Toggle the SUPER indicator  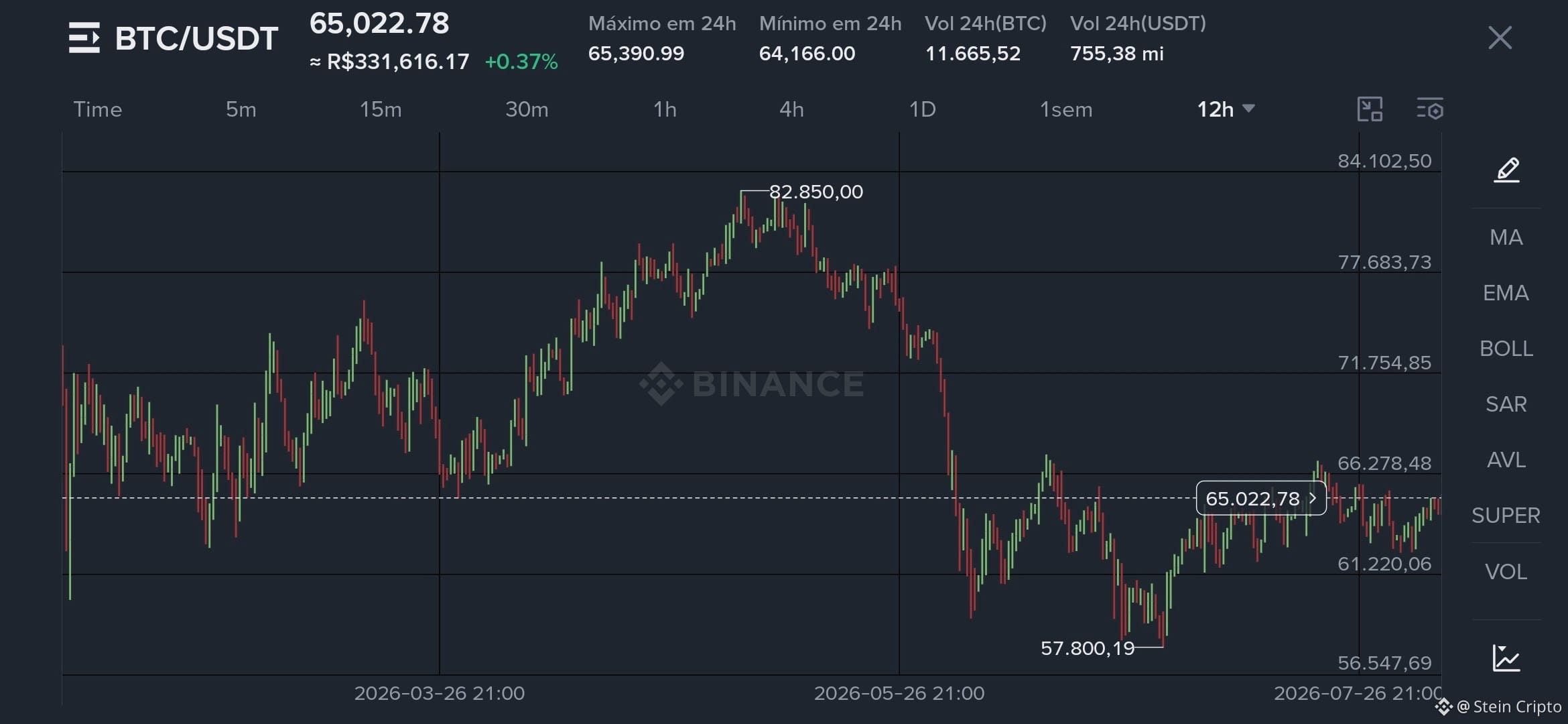1506,516
